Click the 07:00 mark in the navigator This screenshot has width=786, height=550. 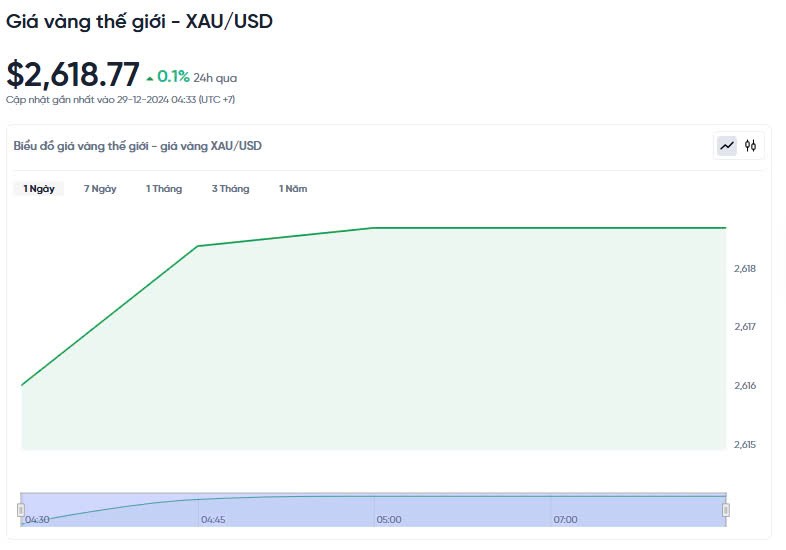[565, 520]
